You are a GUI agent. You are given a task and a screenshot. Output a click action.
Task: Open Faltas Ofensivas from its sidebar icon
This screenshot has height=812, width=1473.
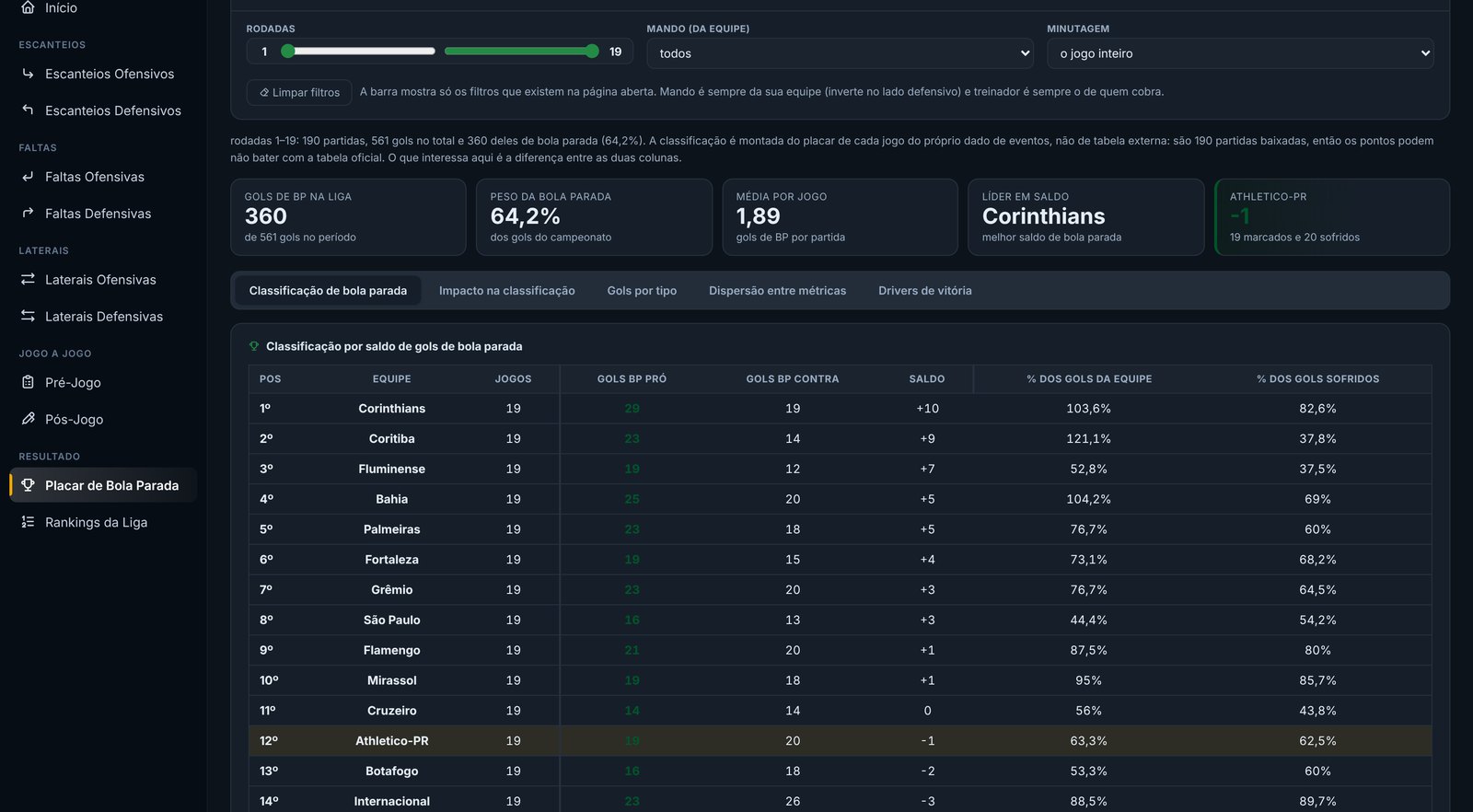pos(28,177)
